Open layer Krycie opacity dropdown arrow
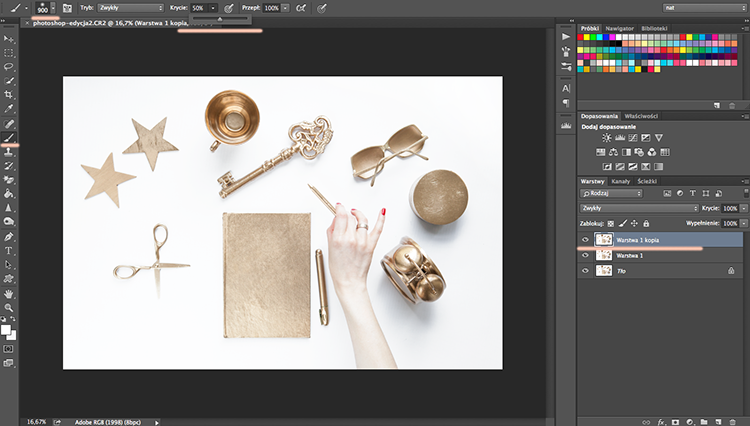This screenshot has height=426, width=750. [744, 208]
